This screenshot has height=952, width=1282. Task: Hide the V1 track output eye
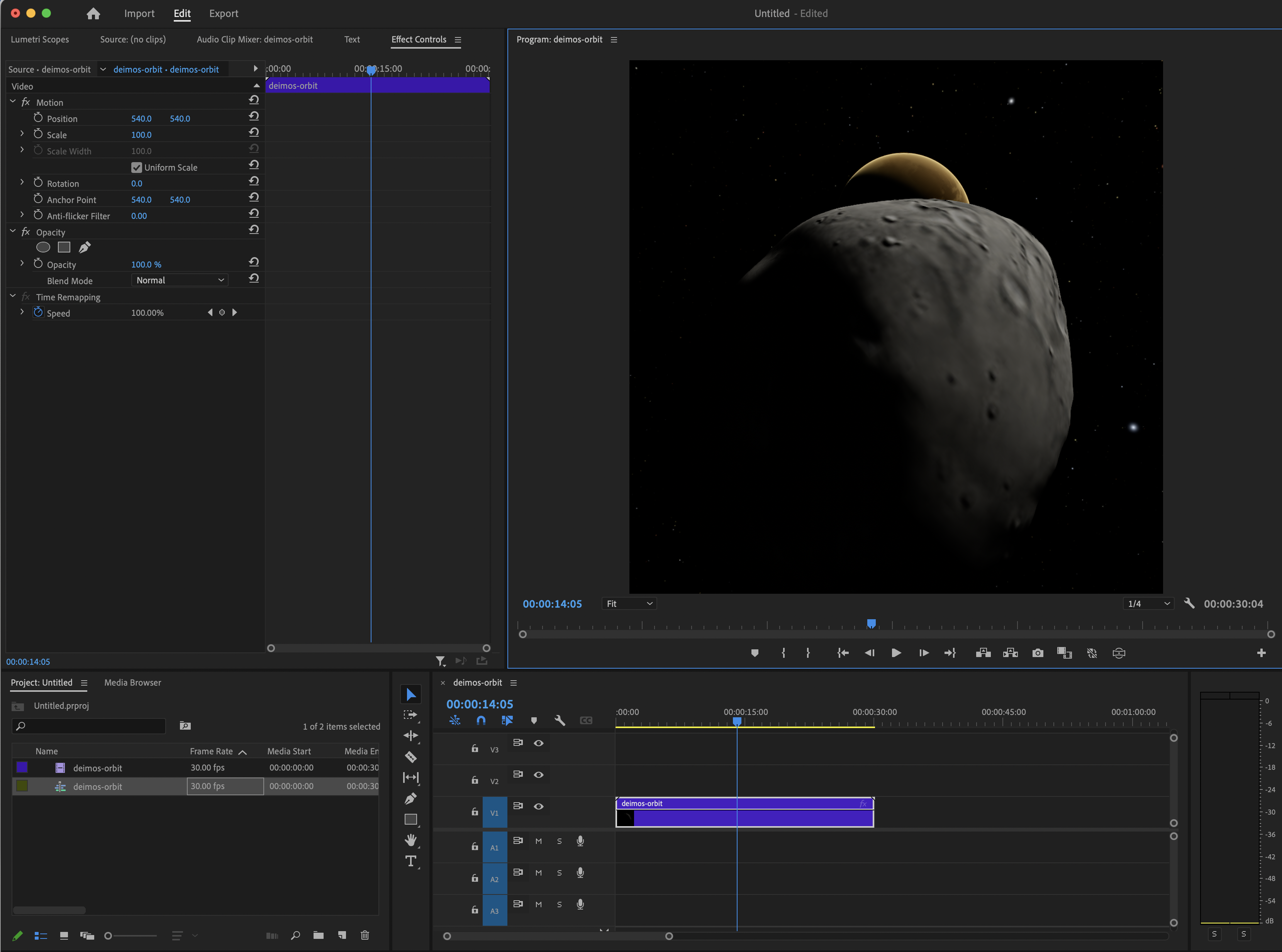pyautogui.click(x=538, y=806)
